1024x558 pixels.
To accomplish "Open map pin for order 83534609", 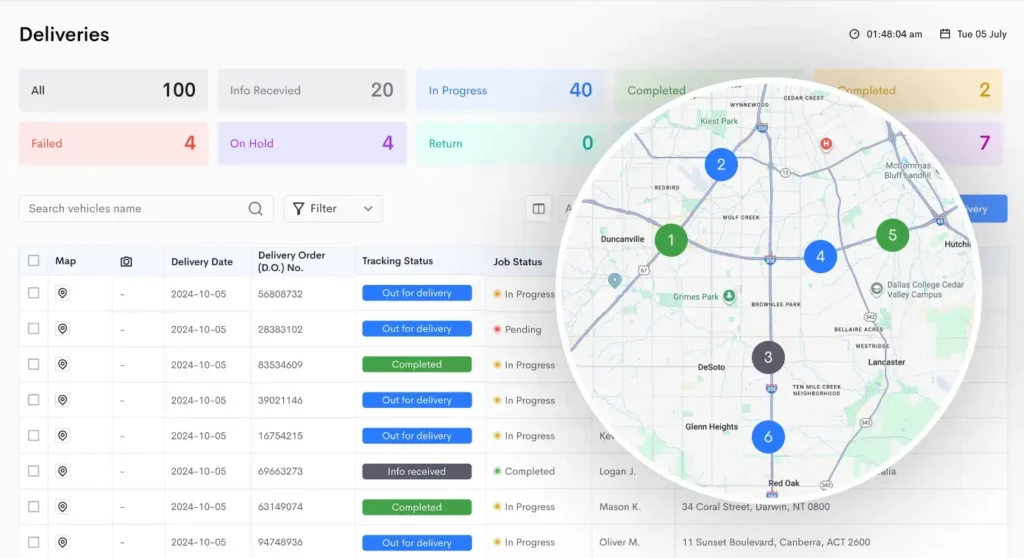I will click(63, 365).
